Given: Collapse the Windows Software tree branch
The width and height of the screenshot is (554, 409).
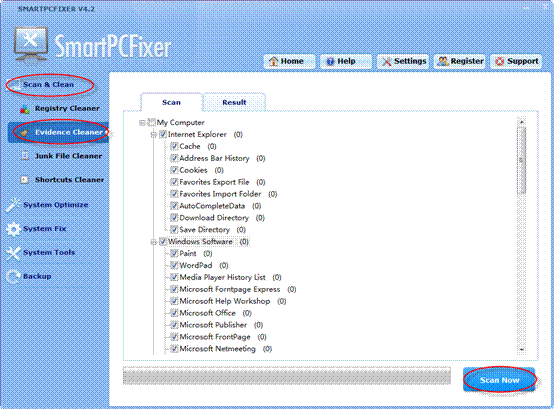Looking at the screenshot, I should (x=153, y=242).
